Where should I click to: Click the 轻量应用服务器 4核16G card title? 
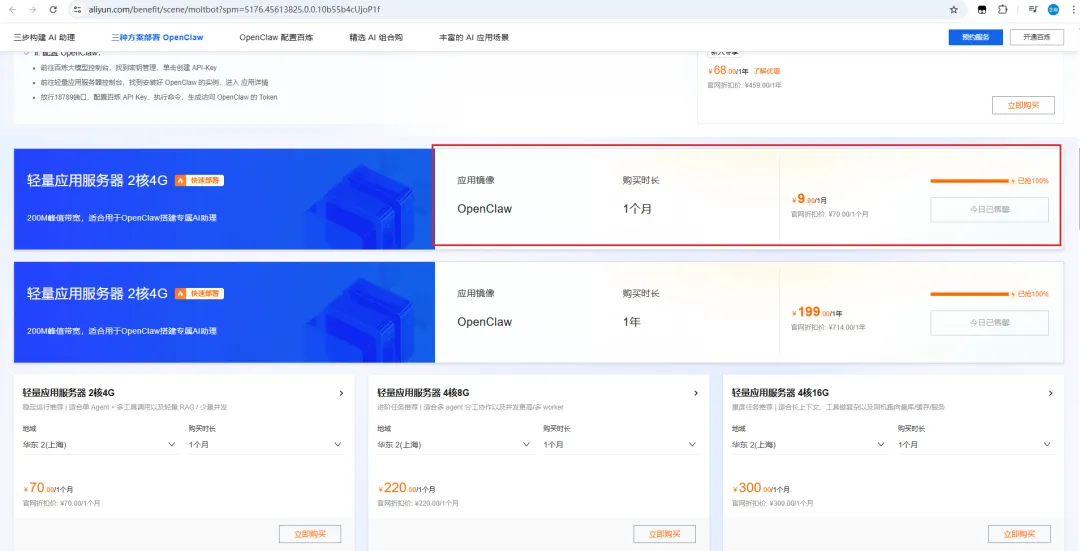pos(780,393)
